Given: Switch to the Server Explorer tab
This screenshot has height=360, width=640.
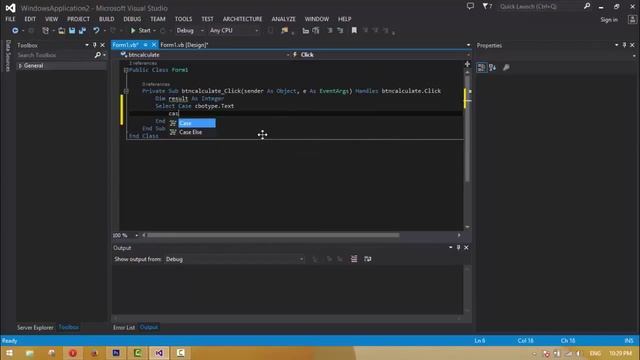Looking at the screenshot, I should click(x=35, y=327).
